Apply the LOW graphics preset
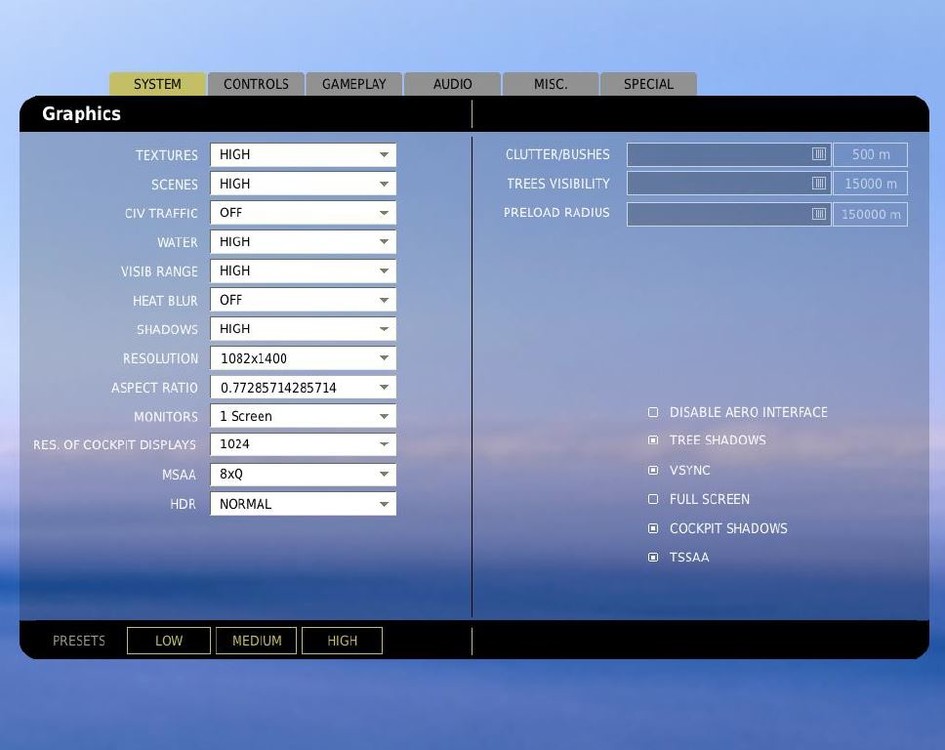 [x=169, y=640]
